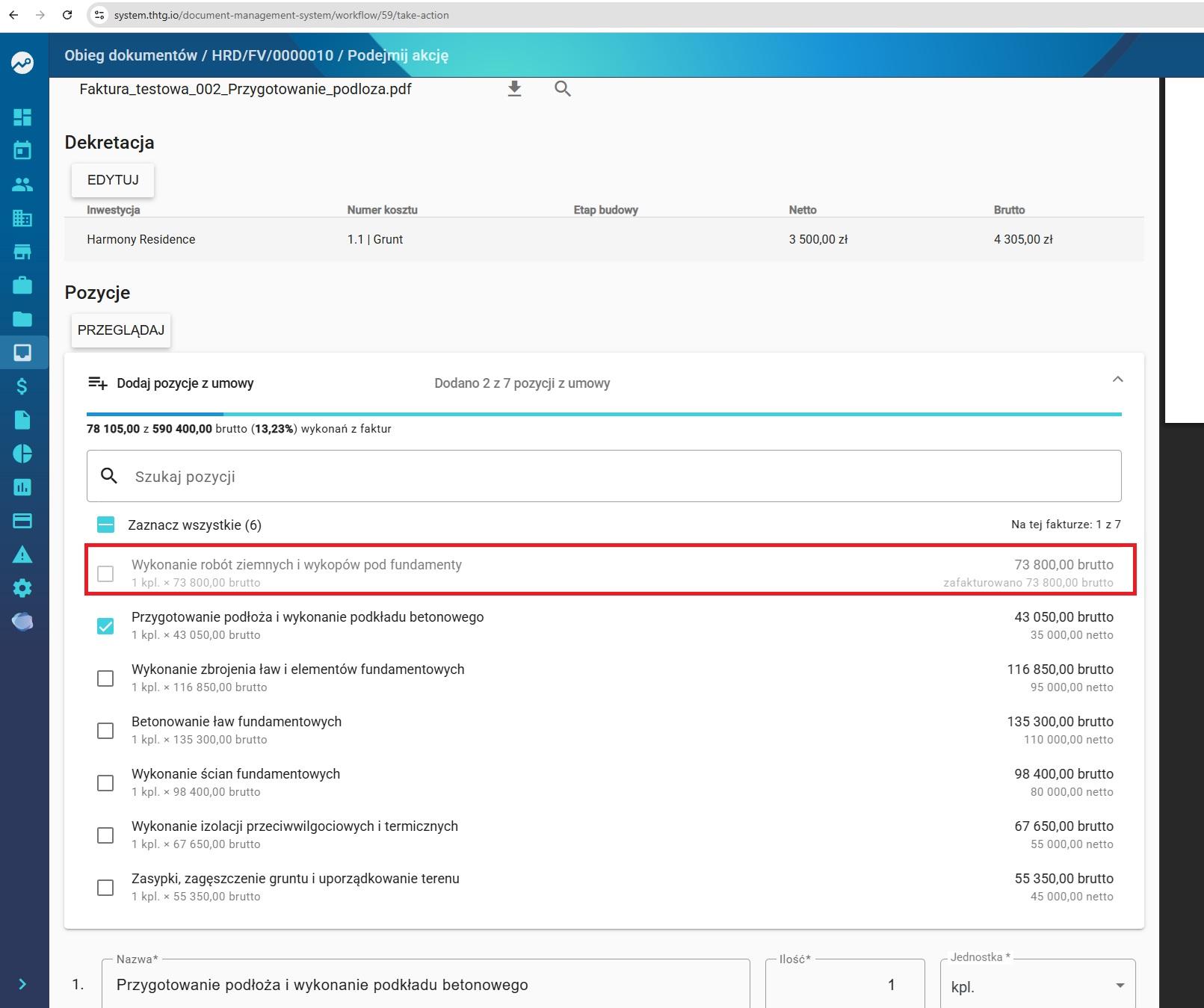Open the document page icon in sidebar
1204x1008 pixels.
pyautogui.click(x=22, y=420)
